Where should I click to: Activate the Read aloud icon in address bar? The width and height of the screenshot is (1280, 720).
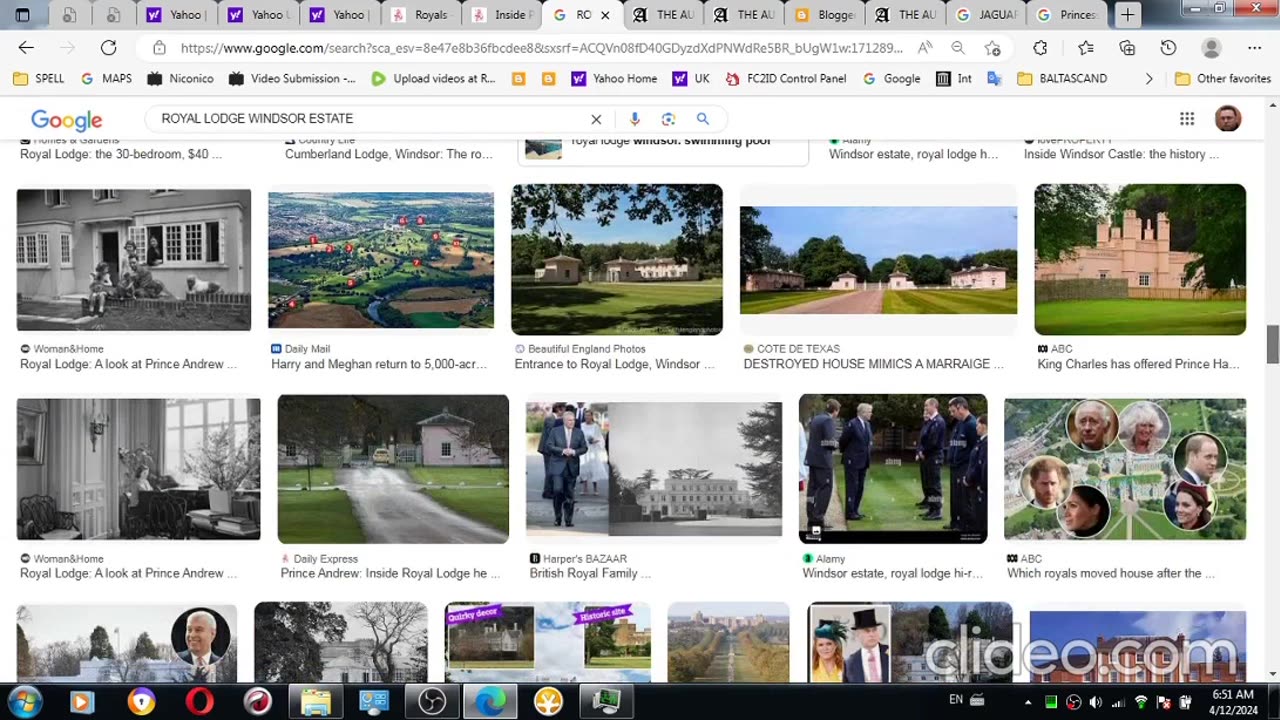pyautogui.click(x=925, y=48)
